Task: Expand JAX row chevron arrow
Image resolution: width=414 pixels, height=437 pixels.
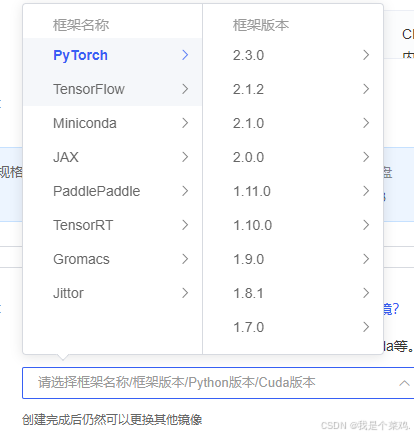Action: coord(185,157)
